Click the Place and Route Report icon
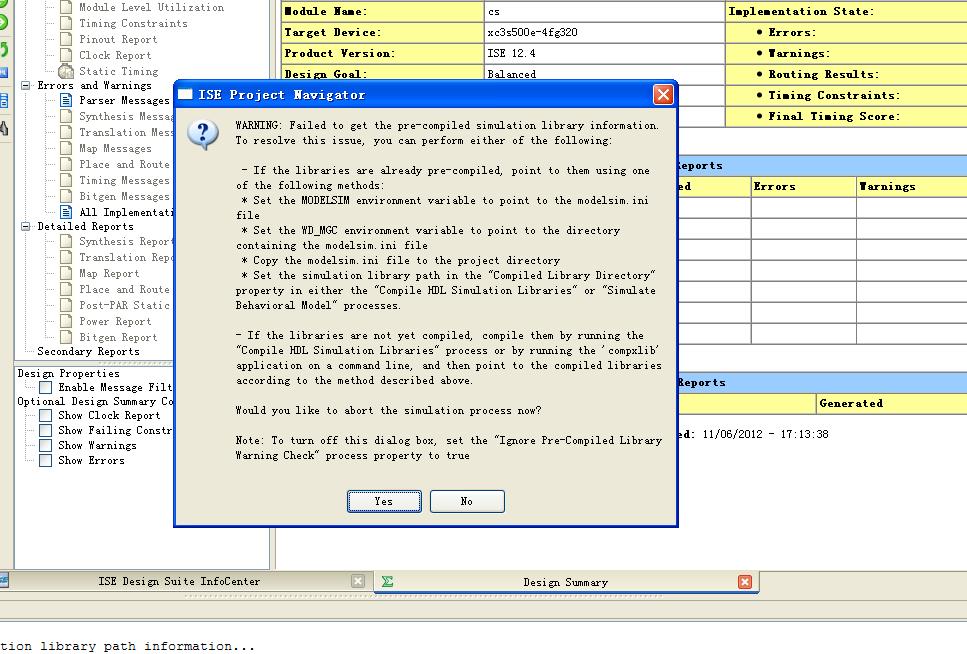Image resolution: width=967 pixels, height=654 pixels. pyautogui.click(x=66, y=289)
